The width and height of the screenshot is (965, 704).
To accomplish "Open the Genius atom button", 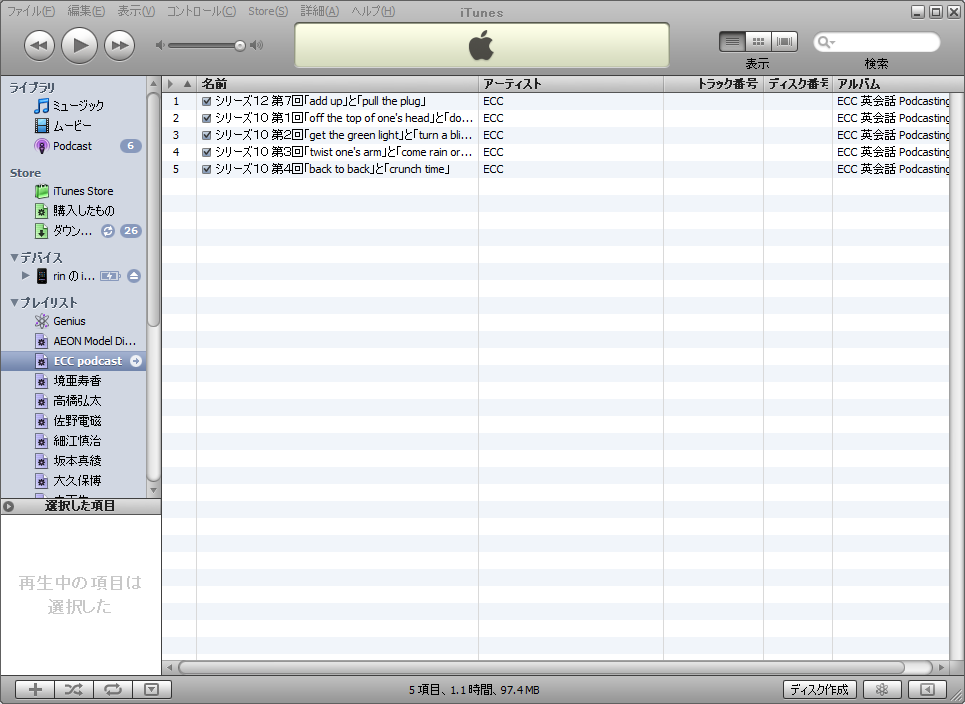I will (883, 689).
